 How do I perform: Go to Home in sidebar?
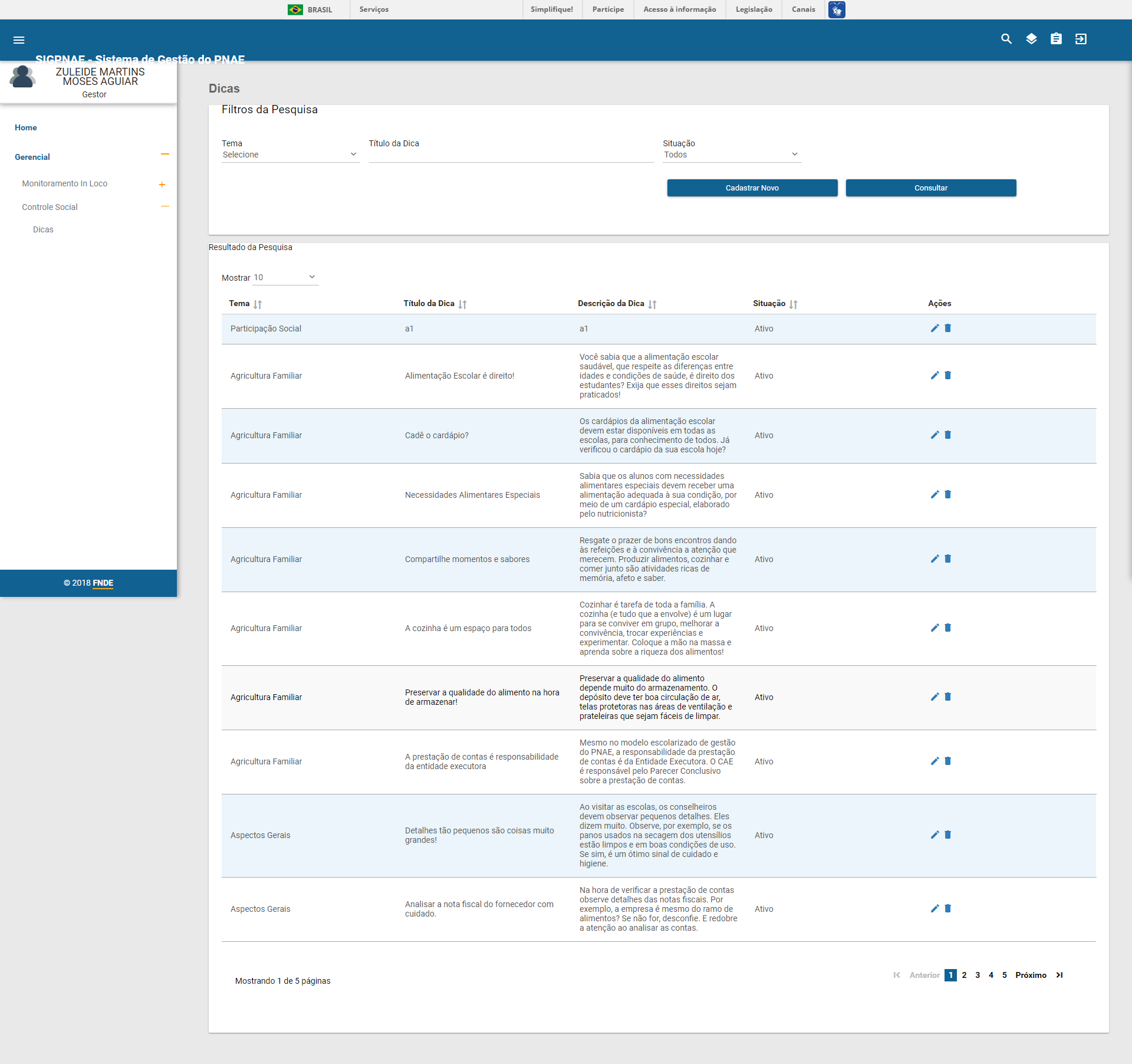26,127
